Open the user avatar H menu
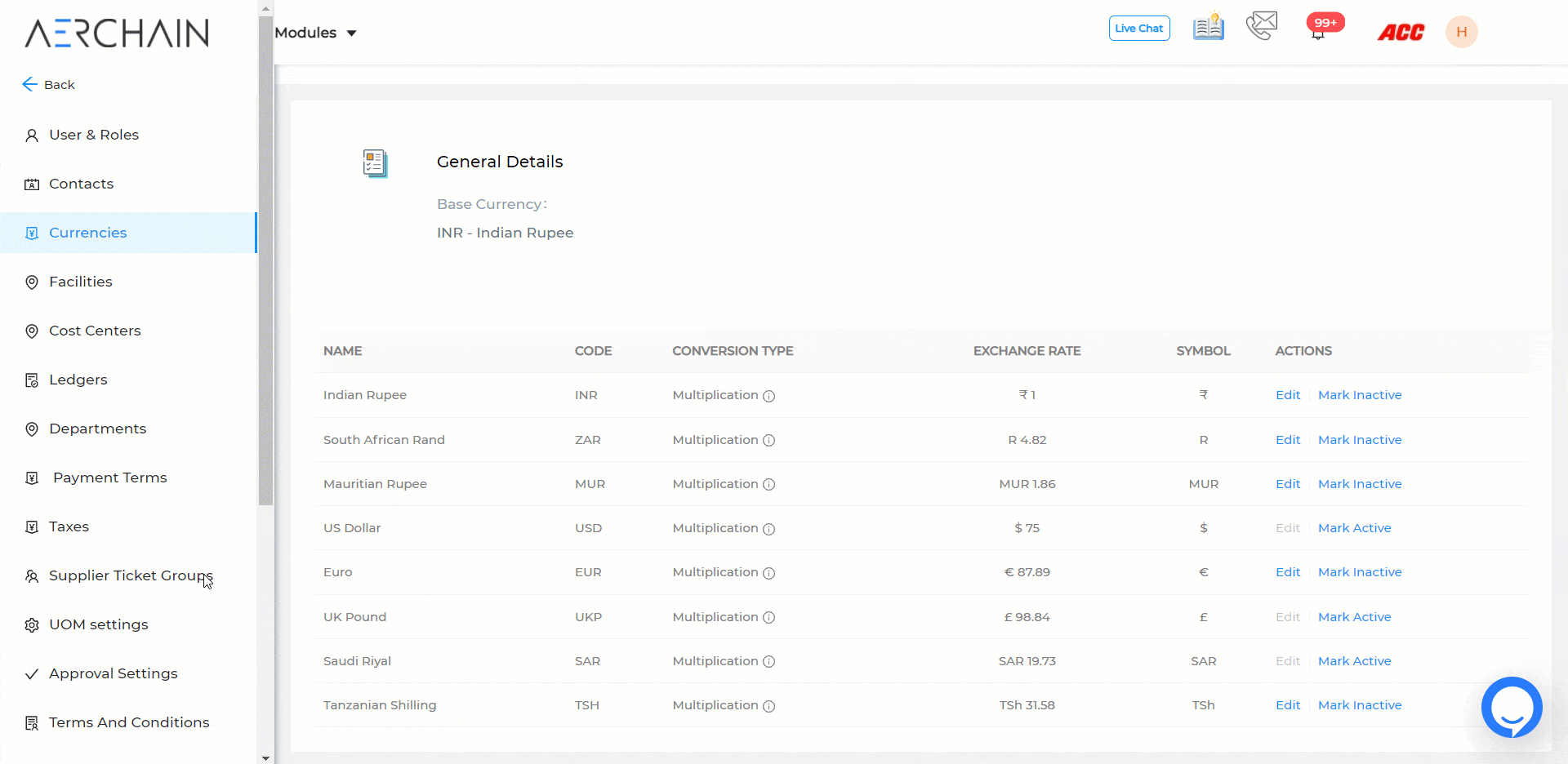 click(1461, 32)
